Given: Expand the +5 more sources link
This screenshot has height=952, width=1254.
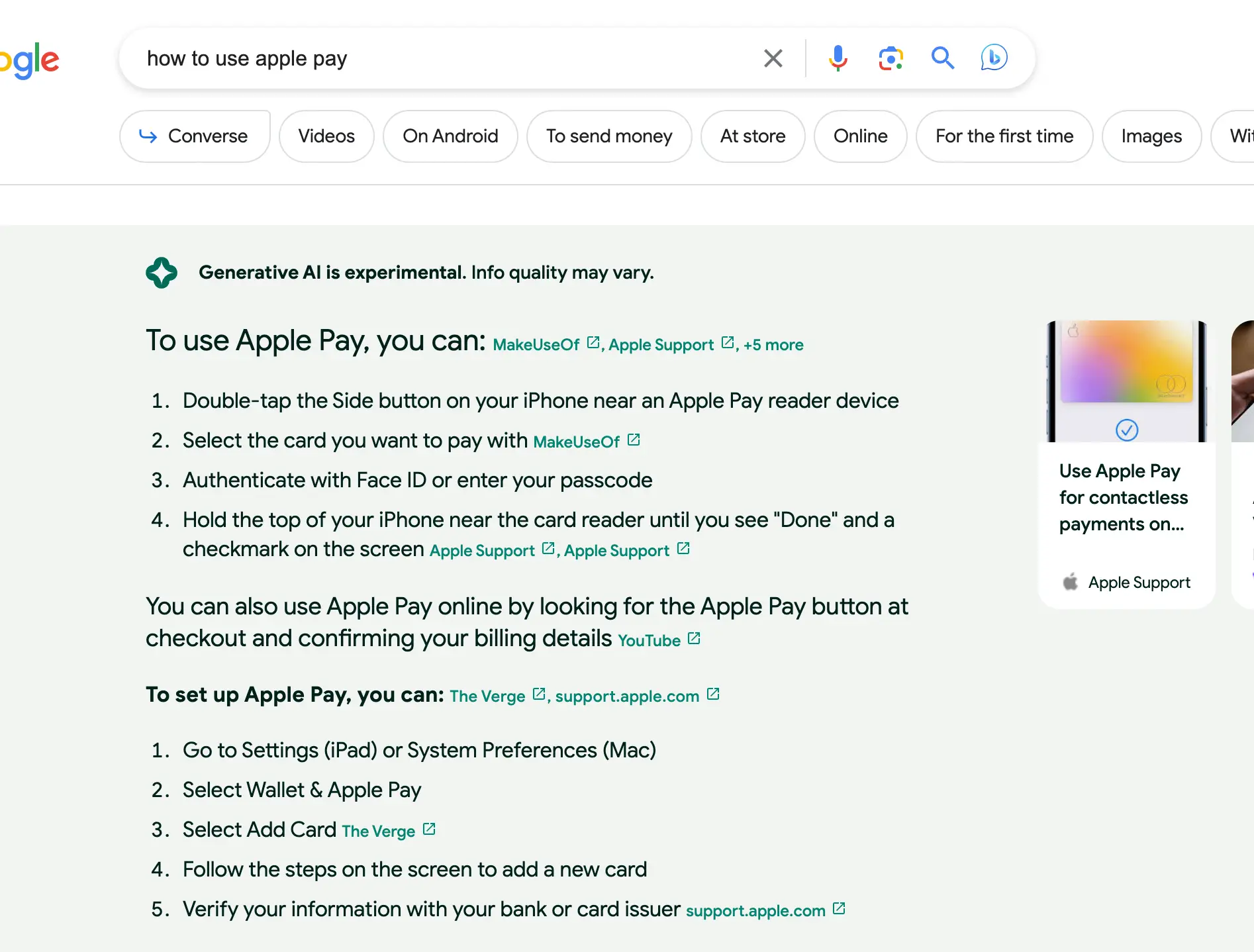Looking at the screenshot, I should (773, 345).
